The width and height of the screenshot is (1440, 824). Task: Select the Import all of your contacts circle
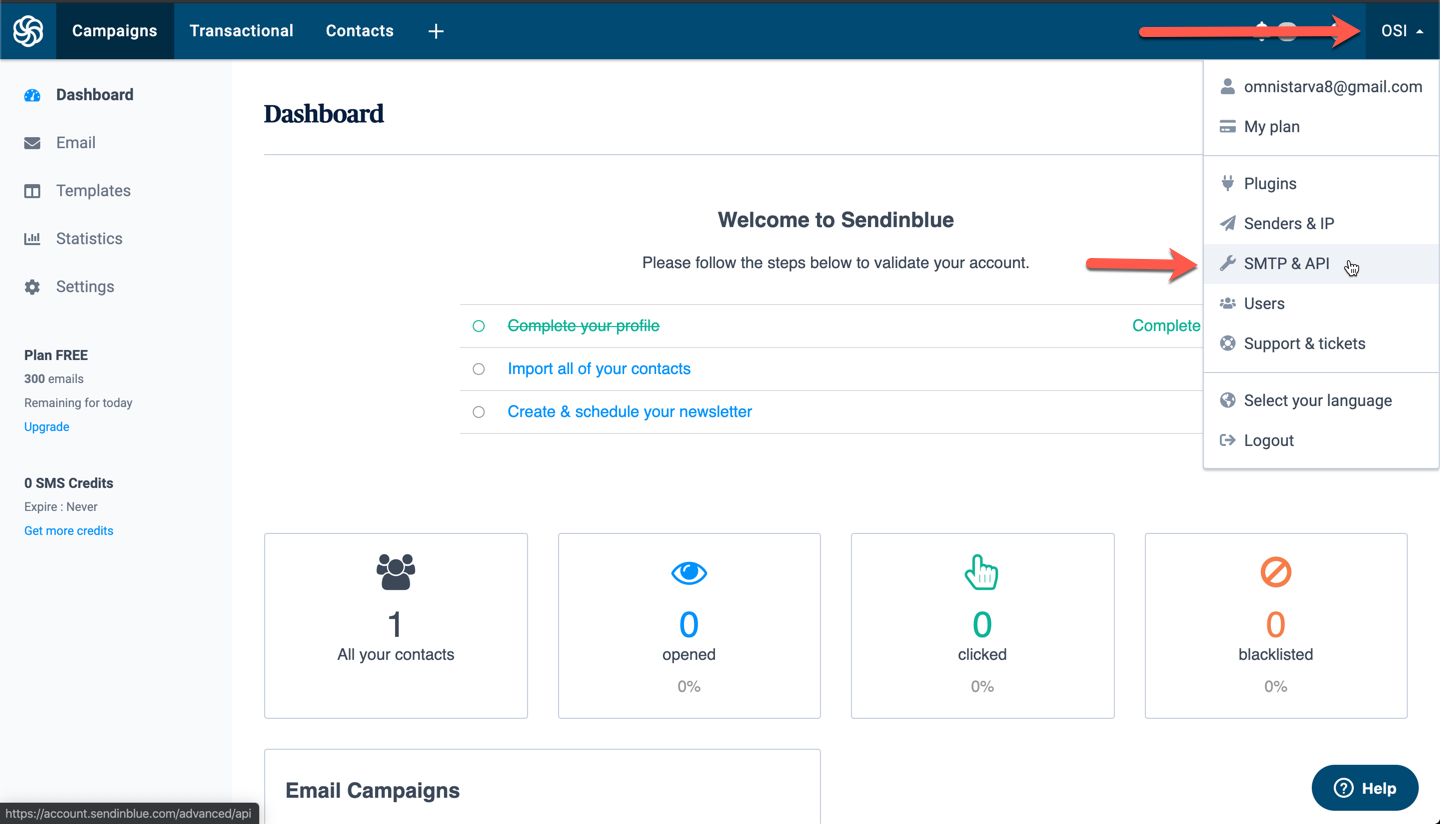pyautogui.click(x=479, y=369)
